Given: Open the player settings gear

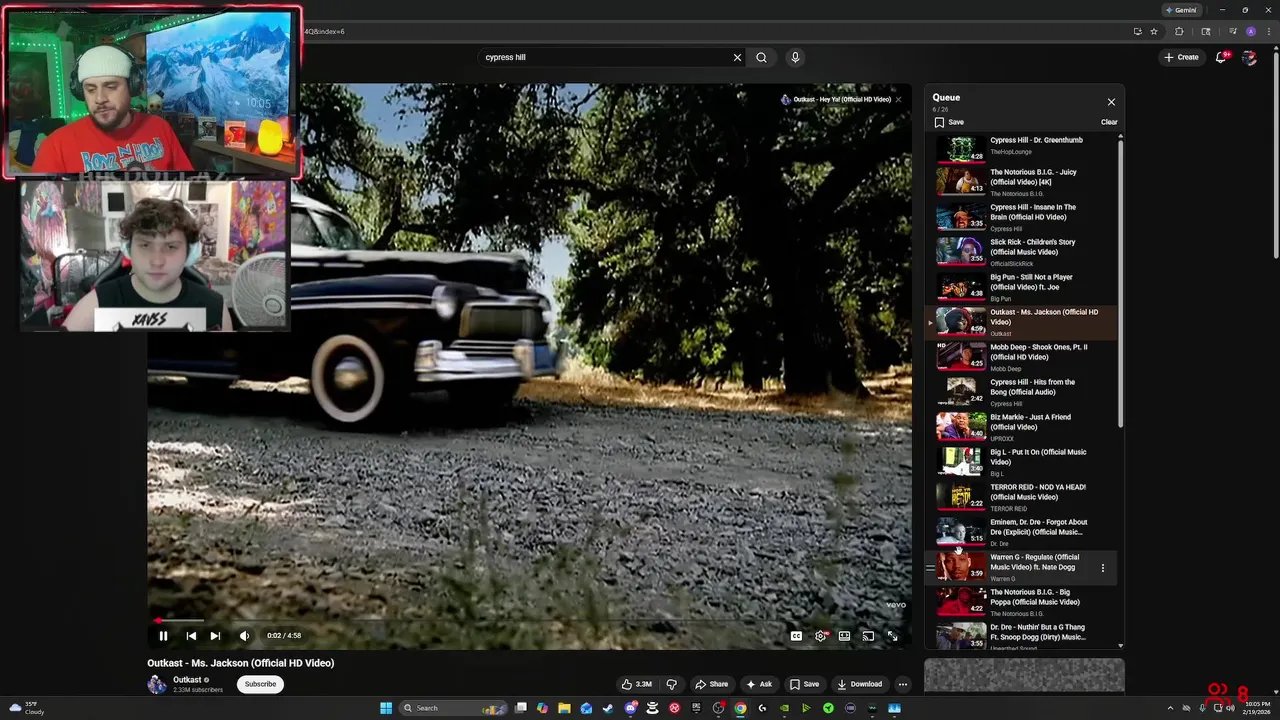Looking at the screenshot, I should (820, 636).
